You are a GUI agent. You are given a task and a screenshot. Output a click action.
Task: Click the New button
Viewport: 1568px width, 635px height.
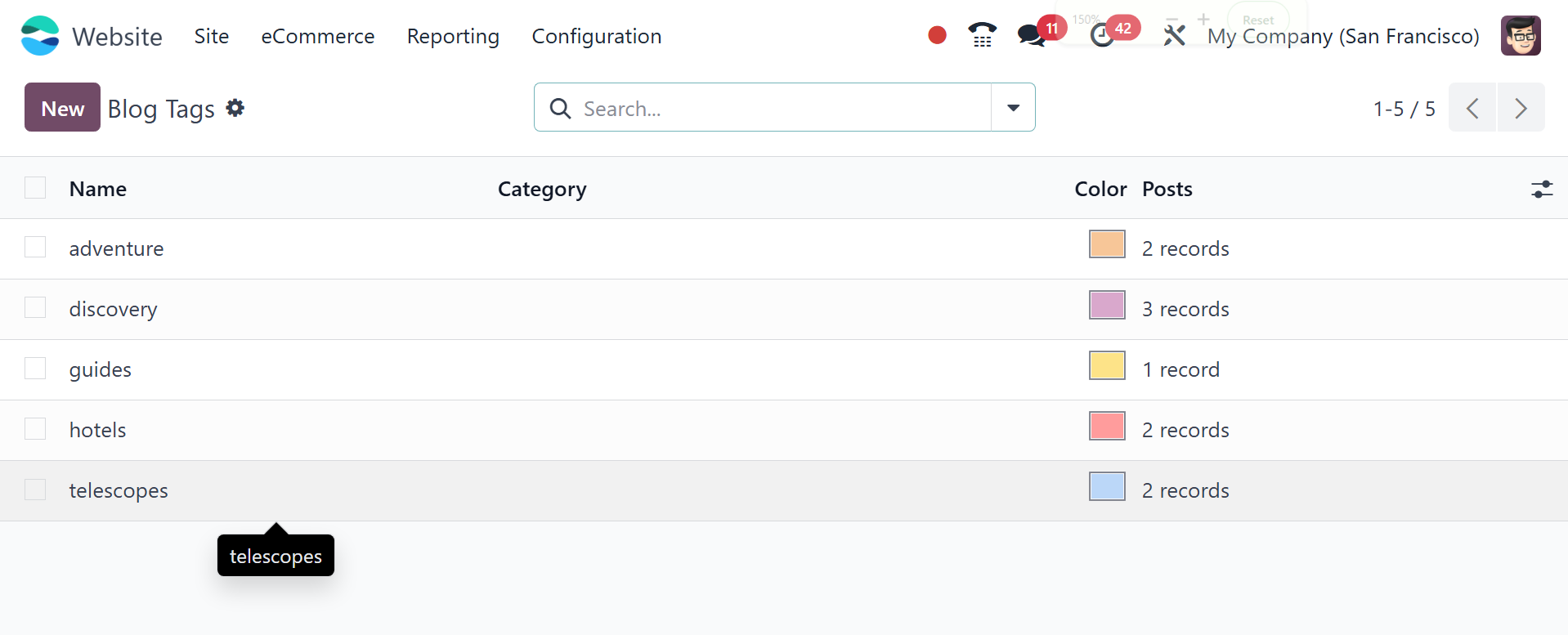[x=62, y=108]
